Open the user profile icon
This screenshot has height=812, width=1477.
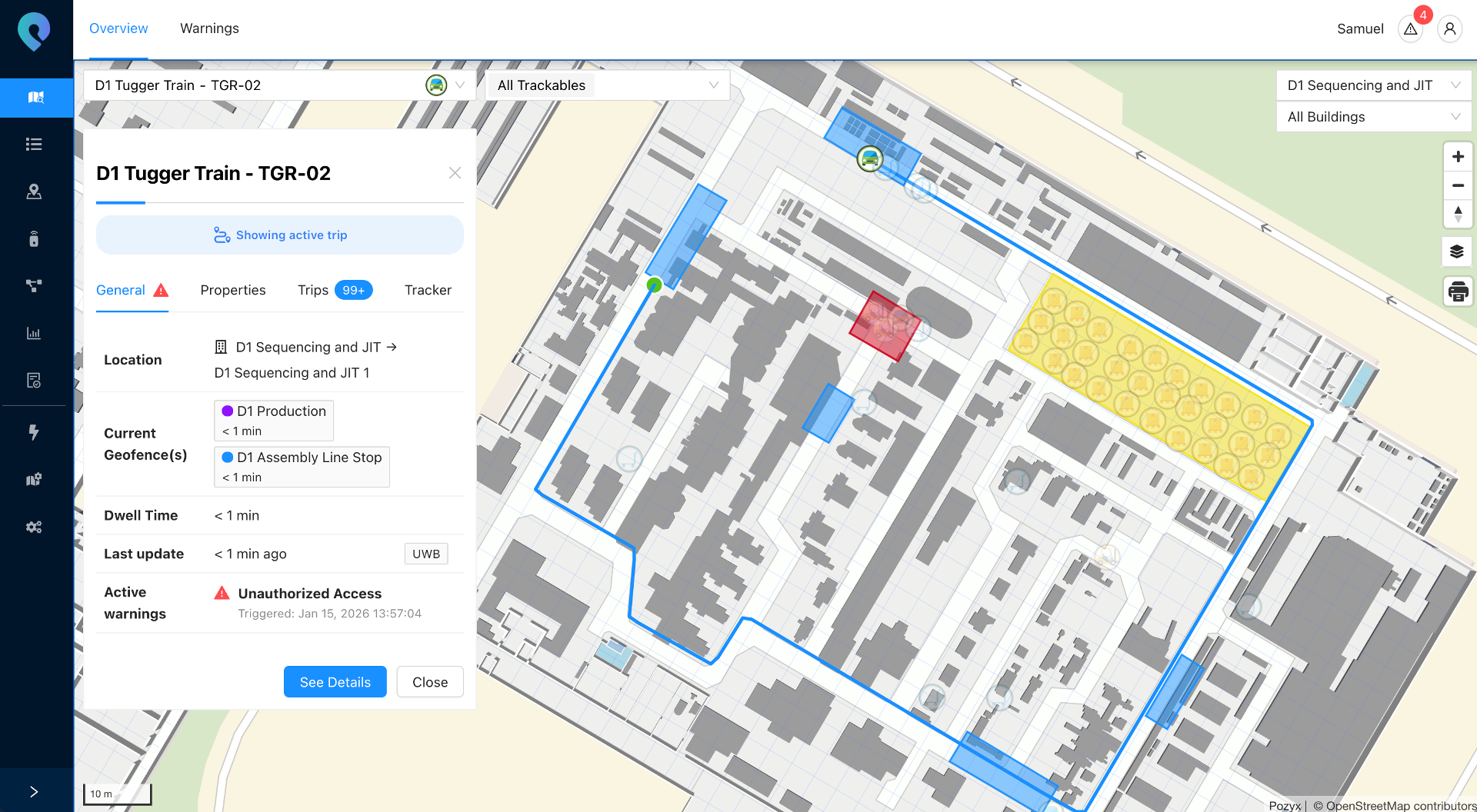pos(1450,29)
